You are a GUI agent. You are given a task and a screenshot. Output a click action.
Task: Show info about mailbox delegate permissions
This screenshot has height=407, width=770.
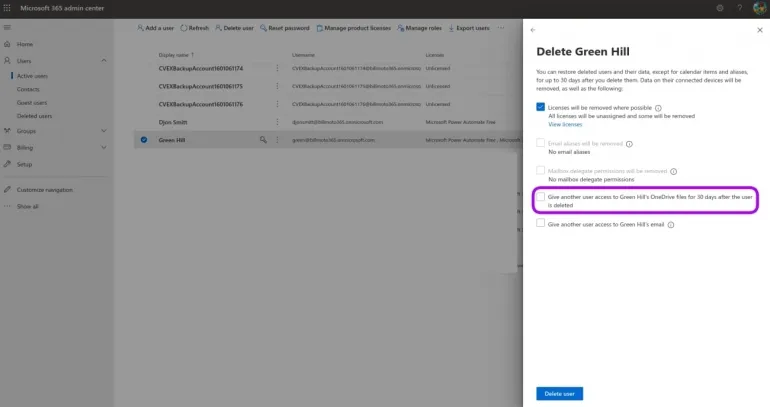[673, 171]
